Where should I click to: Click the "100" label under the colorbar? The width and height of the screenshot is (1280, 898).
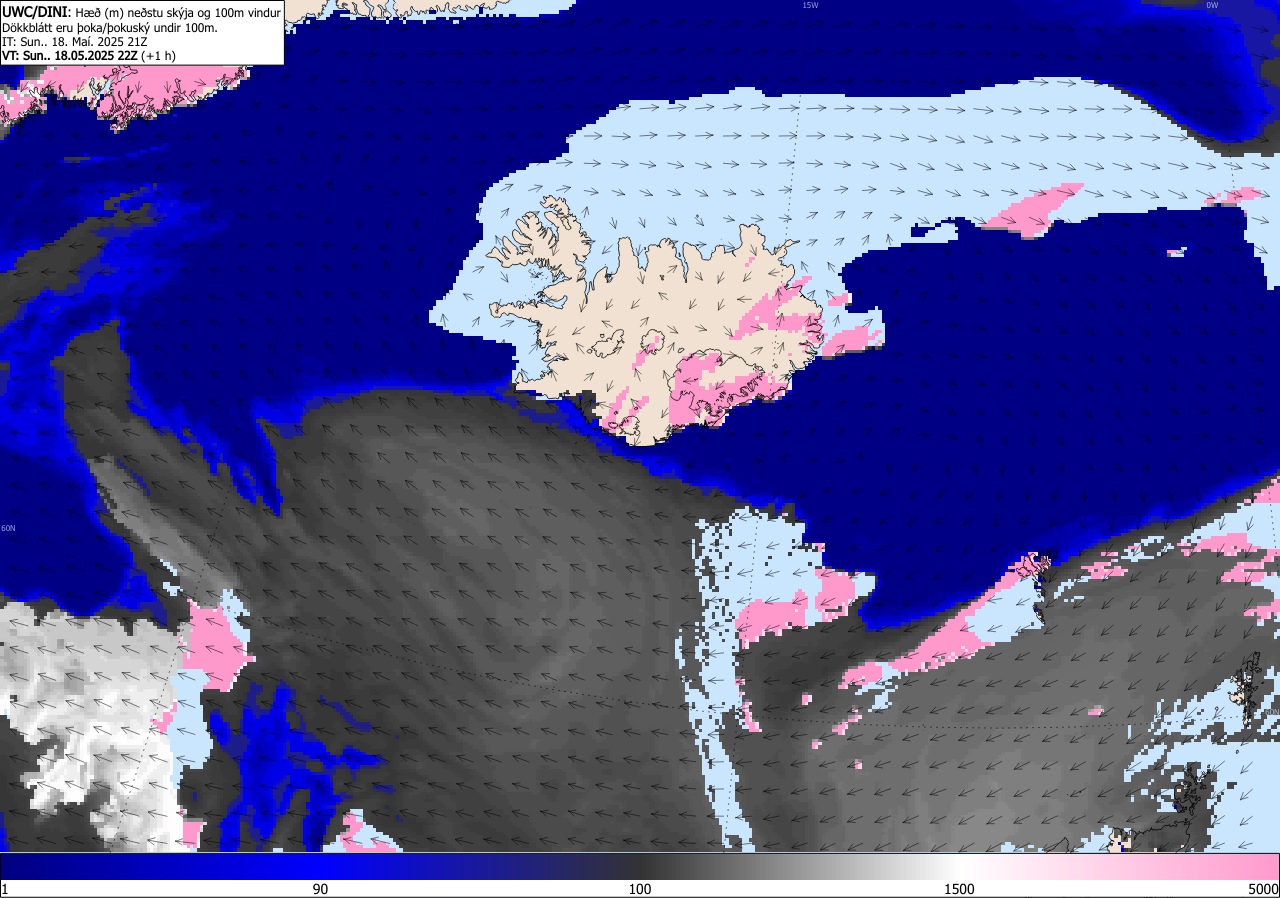pos(640,889)
